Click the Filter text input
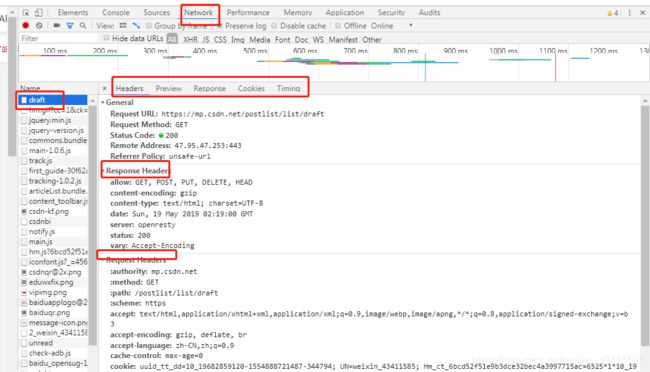 point(58,39)
